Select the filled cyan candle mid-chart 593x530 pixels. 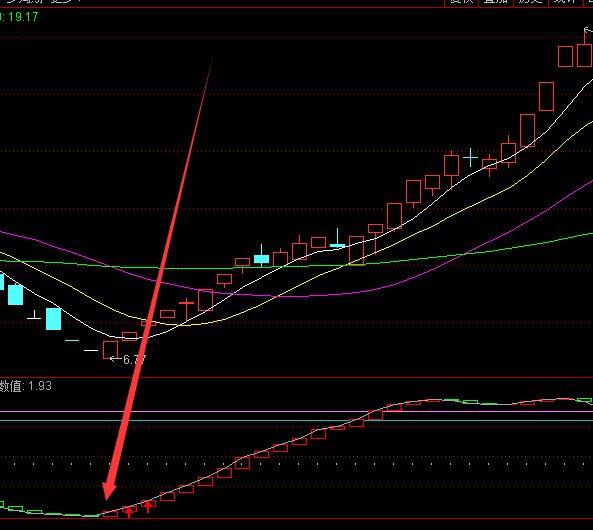click(x=261, y=257)
